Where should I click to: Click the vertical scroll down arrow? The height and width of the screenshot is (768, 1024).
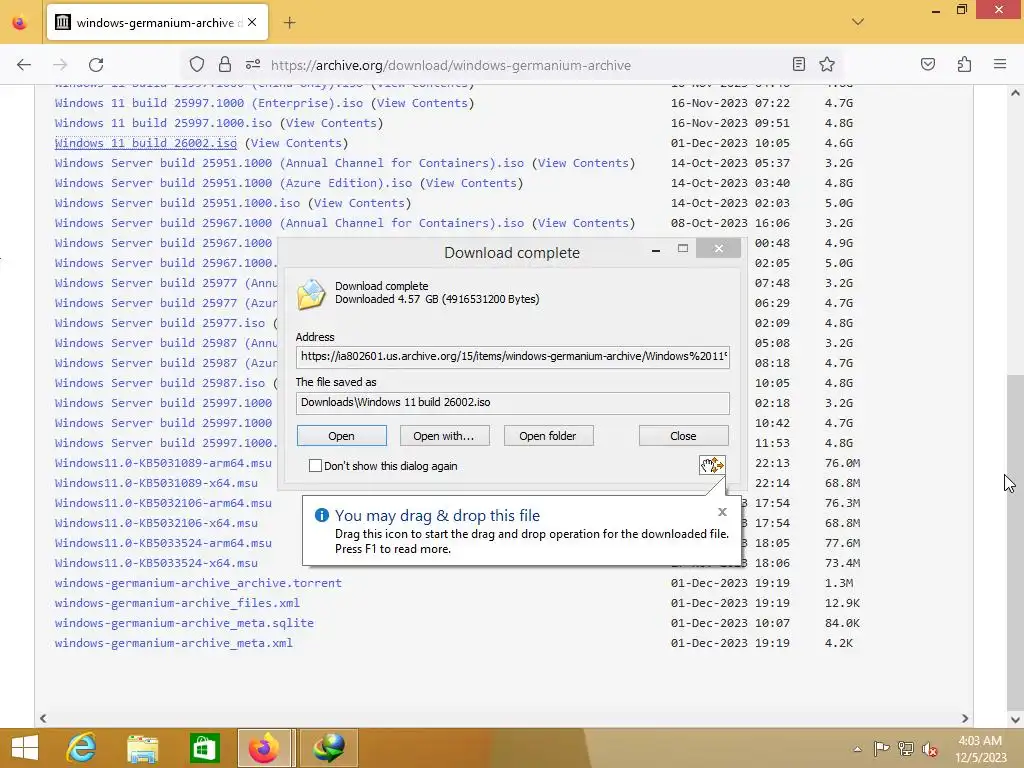1015,719
